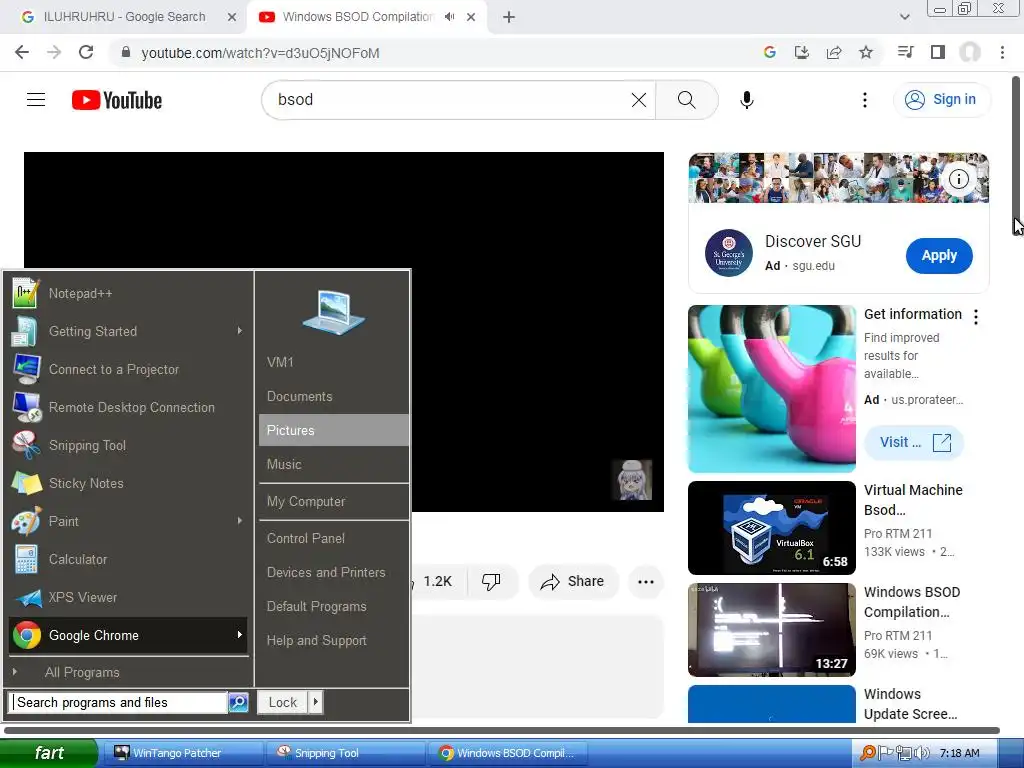Click the fart Start button
The width and height of the screenshot is (1024, 768).
[49, 753]
